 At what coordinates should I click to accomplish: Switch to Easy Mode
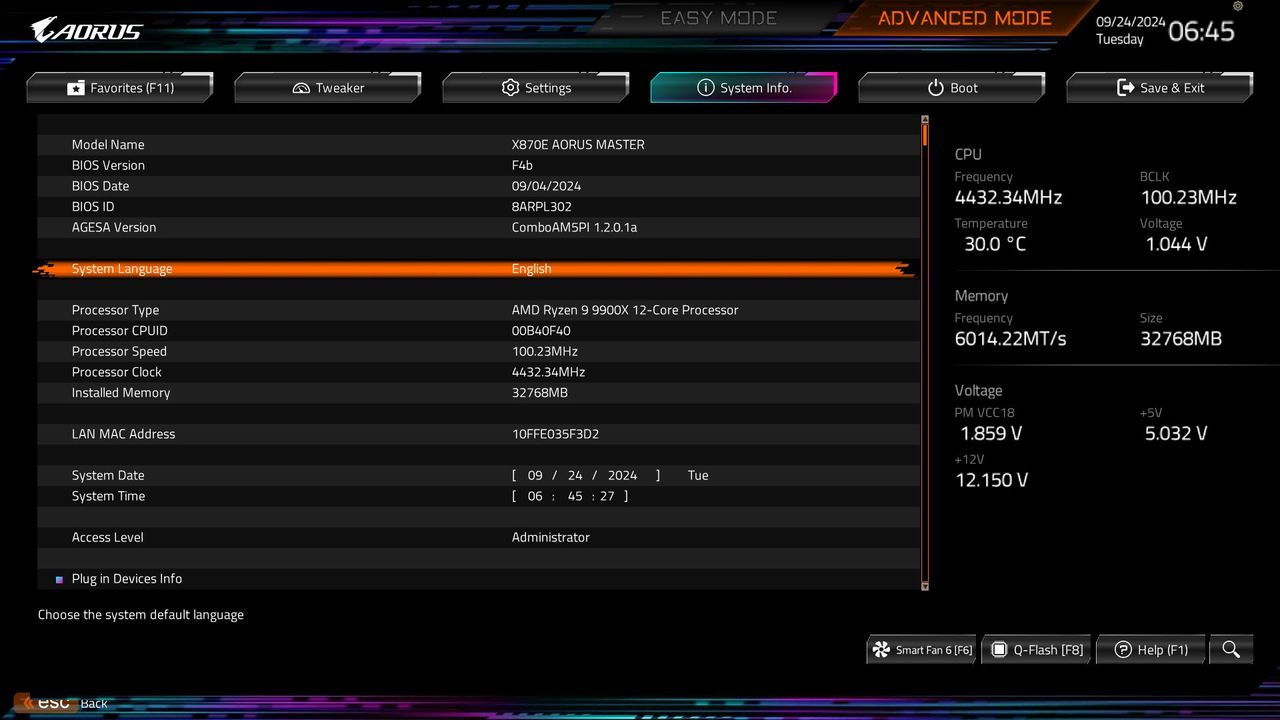719,18
